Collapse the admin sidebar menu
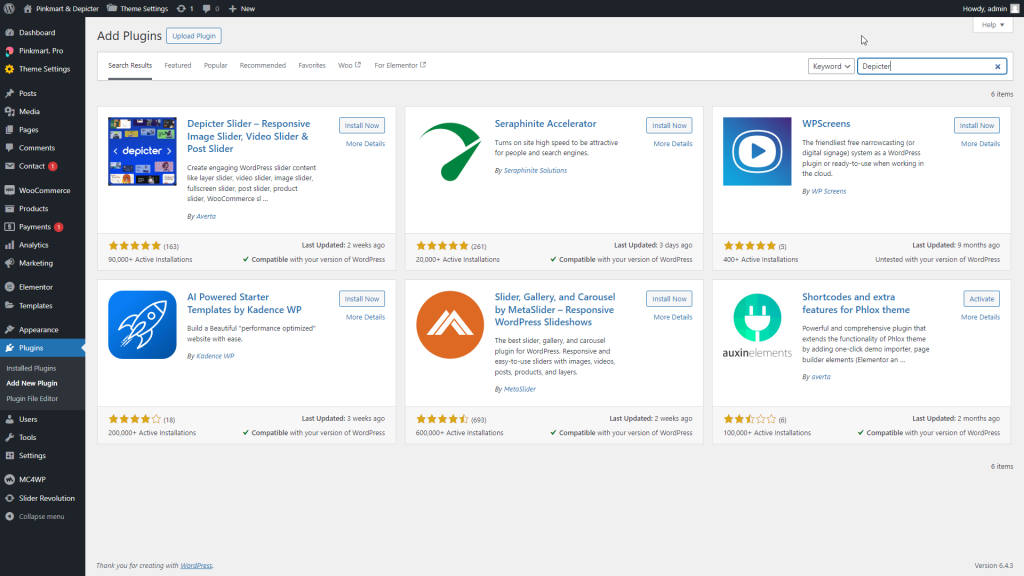The width and height of the screenshot is (1024, 576). coord(42,517)
